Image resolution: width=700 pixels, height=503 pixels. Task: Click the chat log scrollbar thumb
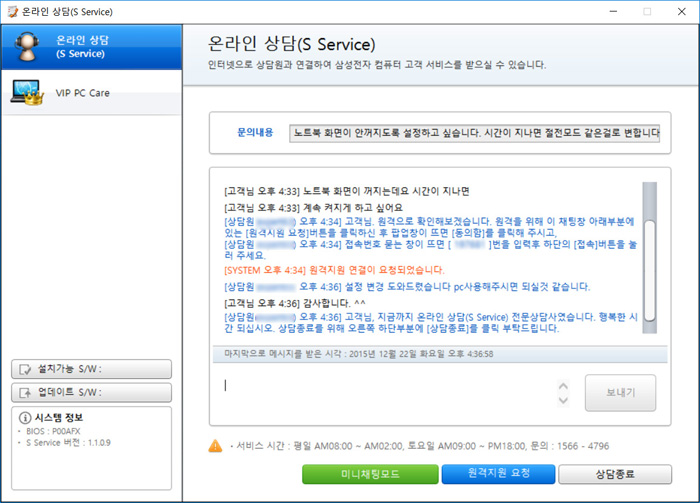click(x=650, y=270)
